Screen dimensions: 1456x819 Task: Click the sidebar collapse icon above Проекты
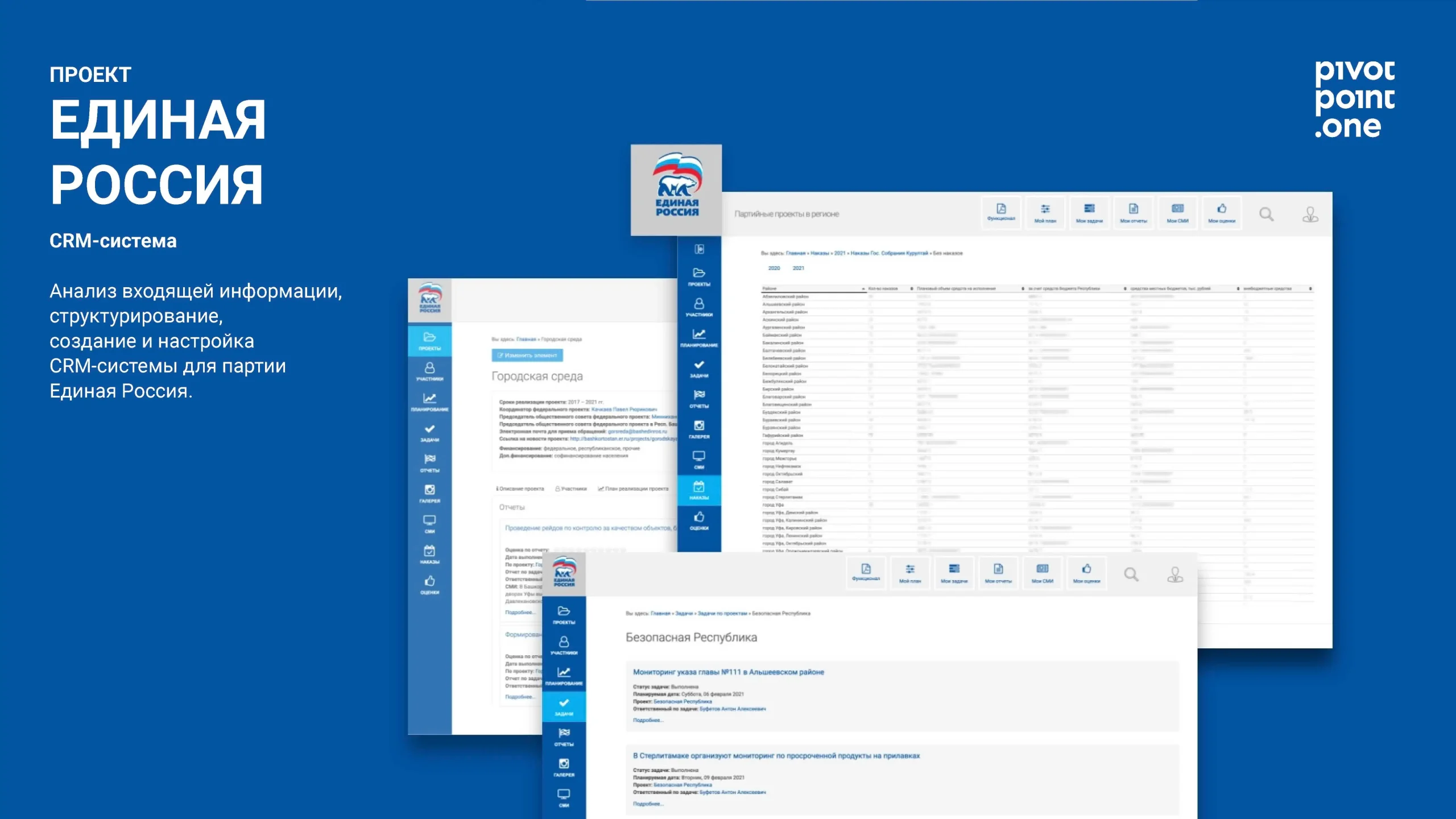click(699, 249)
